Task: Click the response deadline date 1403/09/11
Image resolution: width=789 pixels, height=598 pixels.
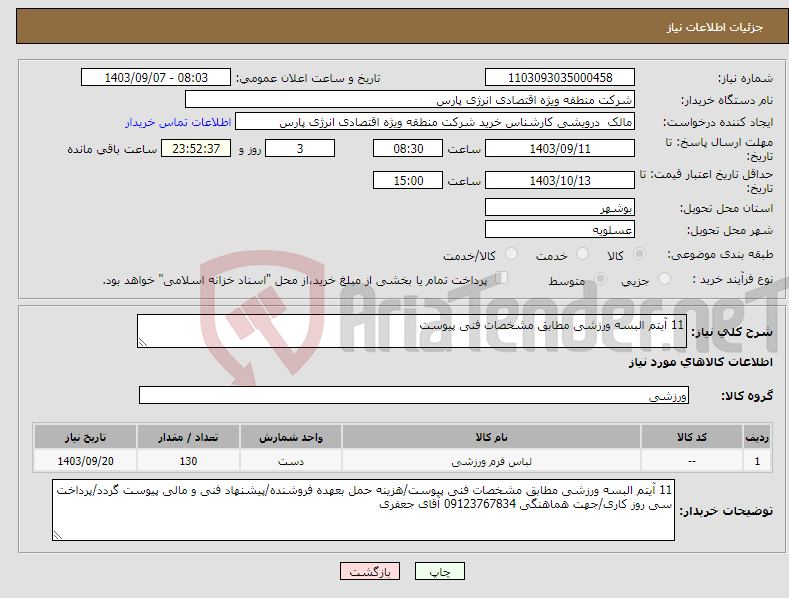Action: [560, 148]
